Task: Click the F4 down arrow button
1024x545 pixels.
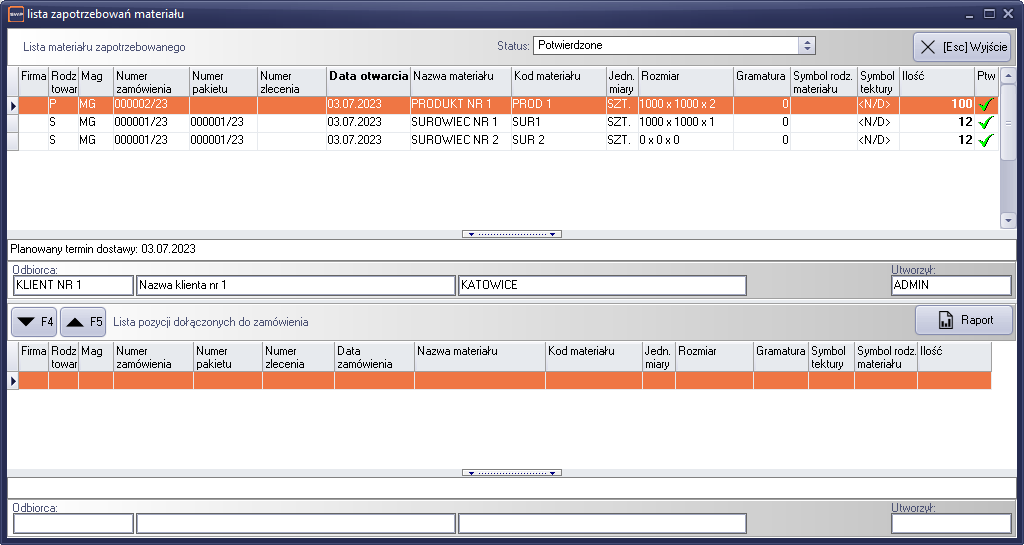Action: [x=33, y=322]
